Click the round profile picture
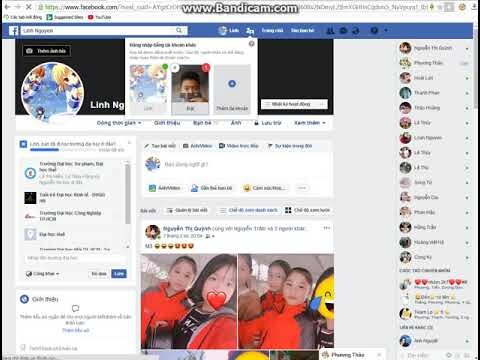 [52, 93]
